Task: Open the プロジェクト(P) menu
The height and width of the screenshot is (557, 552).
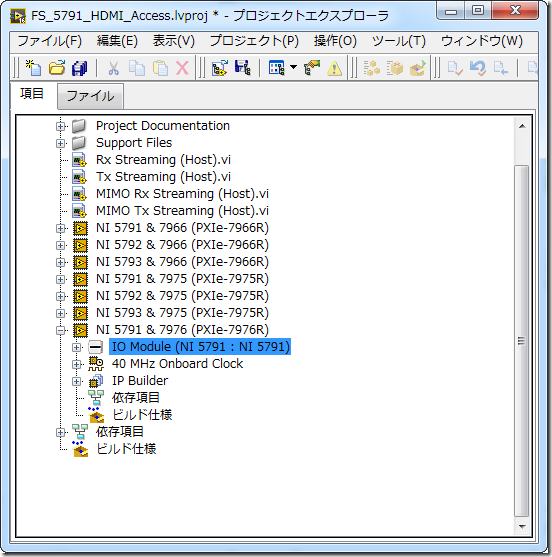Action: [x=254, y=41]
